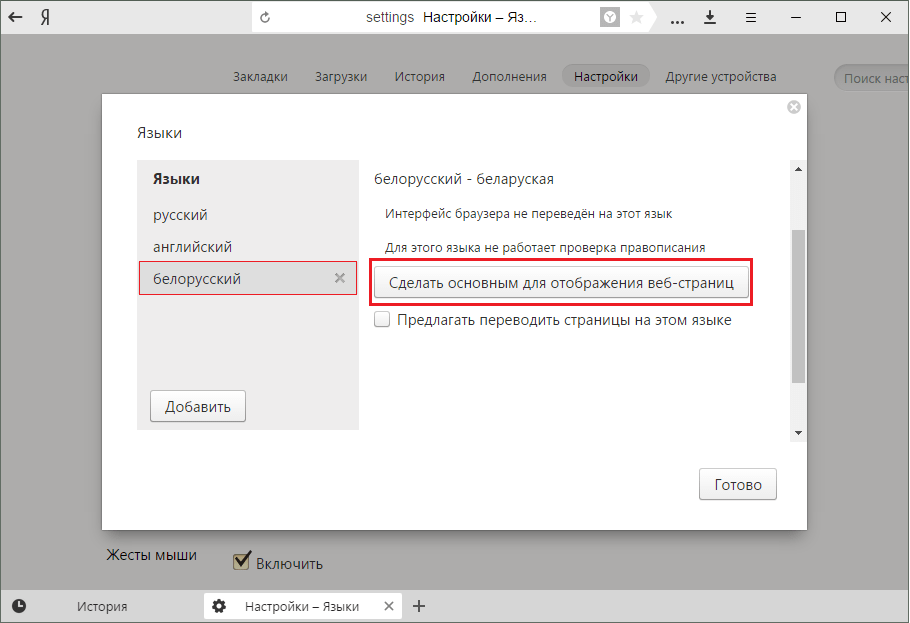The image size is (910, 623).
Task: Open the История section tab
Action: (420, 77)
